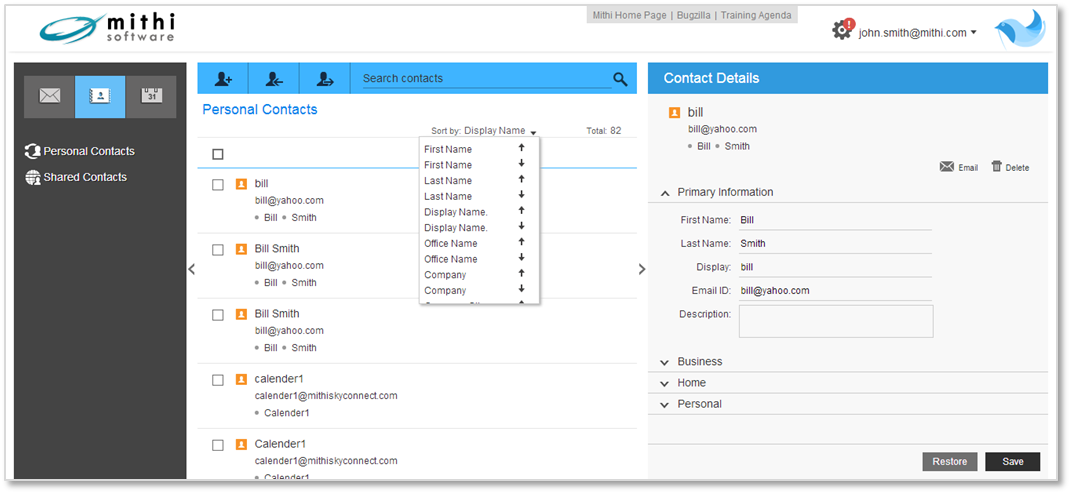Check the box for contact calender1
Image resolution: width=1071 pixels, height=494 pixels.
[218, 379]
